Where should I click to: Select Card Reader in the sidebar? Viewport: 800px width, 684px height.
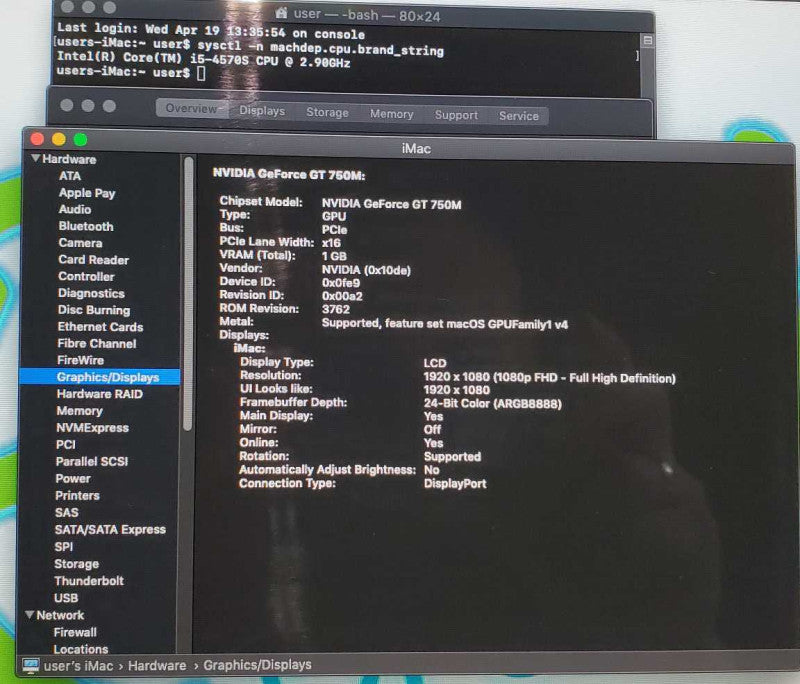click(93, 260)
